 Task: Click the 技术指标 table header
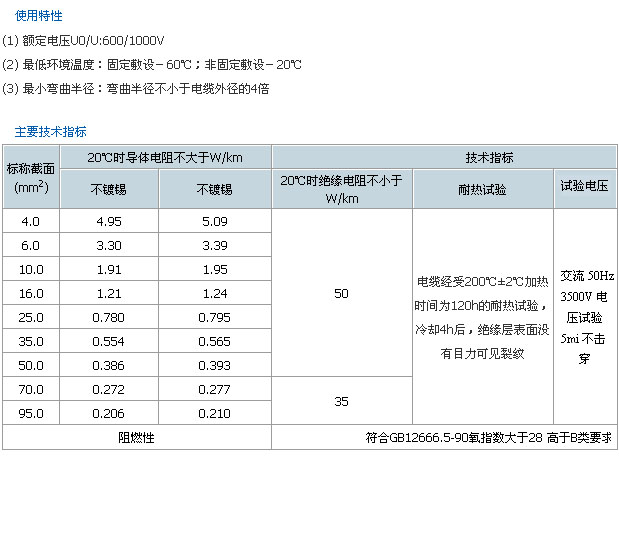(x=489, y=158)
